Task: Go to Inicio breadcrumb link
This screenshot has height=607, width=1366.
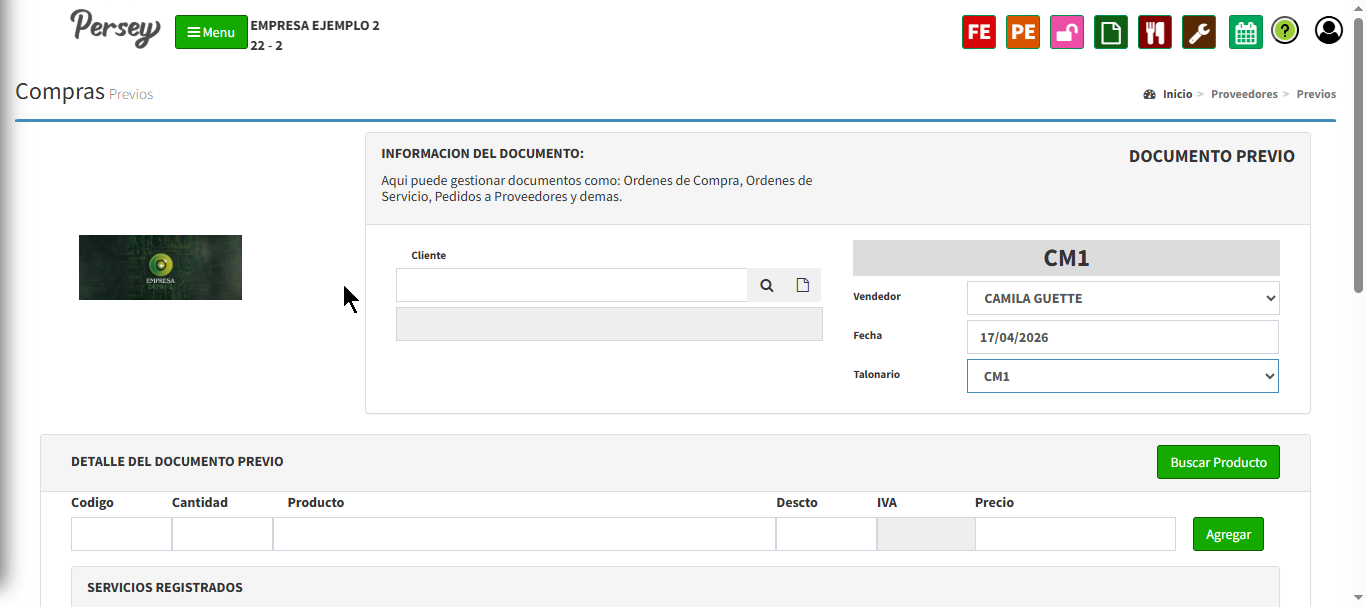Action: coord(1177,94)
